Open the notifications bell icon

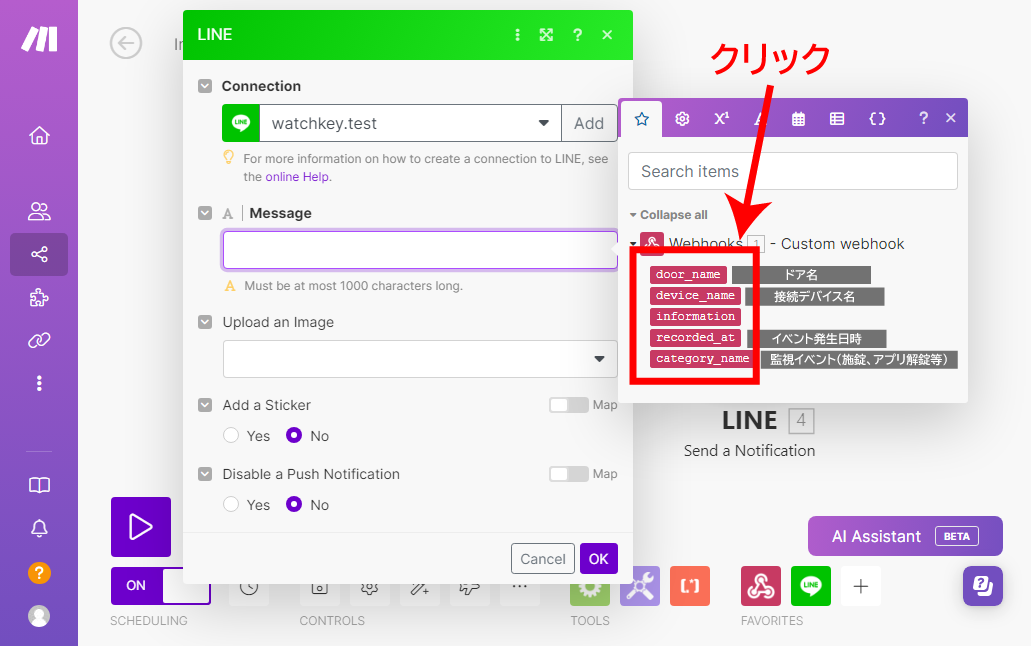pos(39,528)
